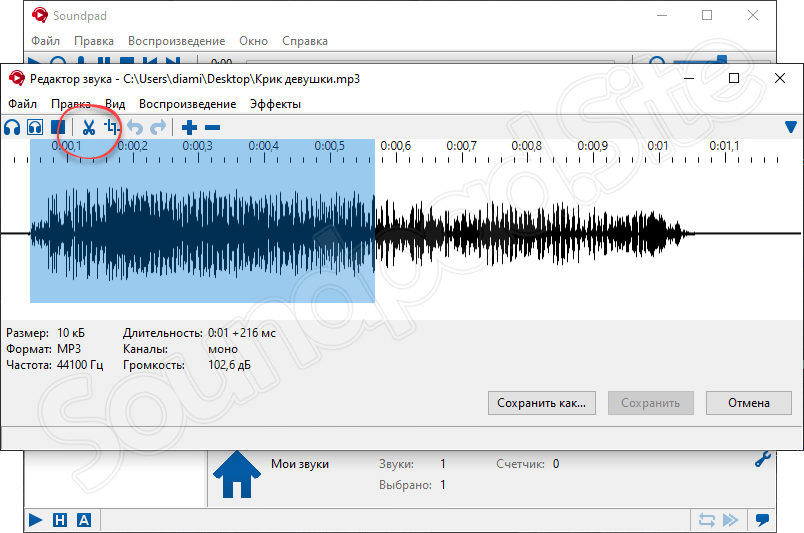Toggle the H button in status bar

tap(60, 520)
